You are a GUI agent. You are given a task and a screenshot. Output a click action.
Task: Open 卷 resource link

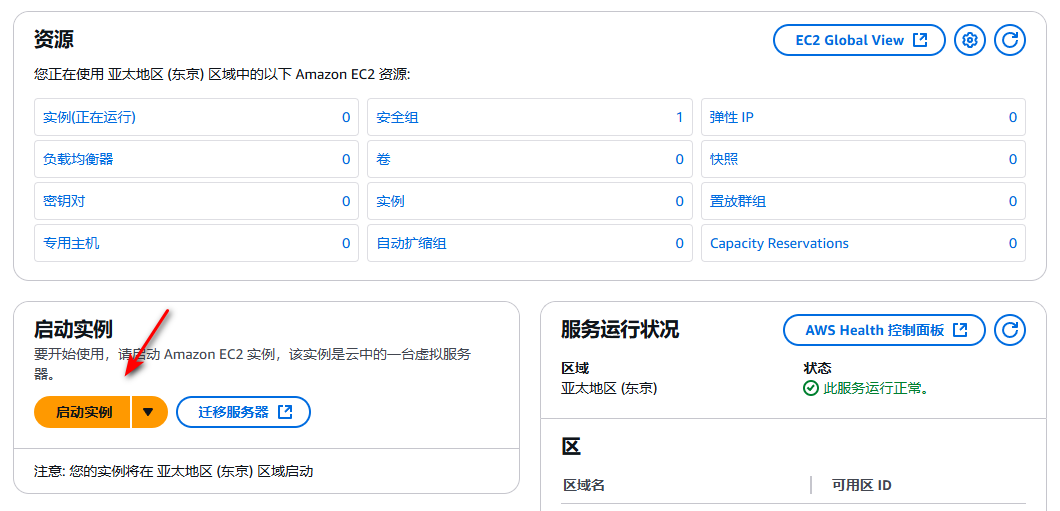tap(383, 159)
